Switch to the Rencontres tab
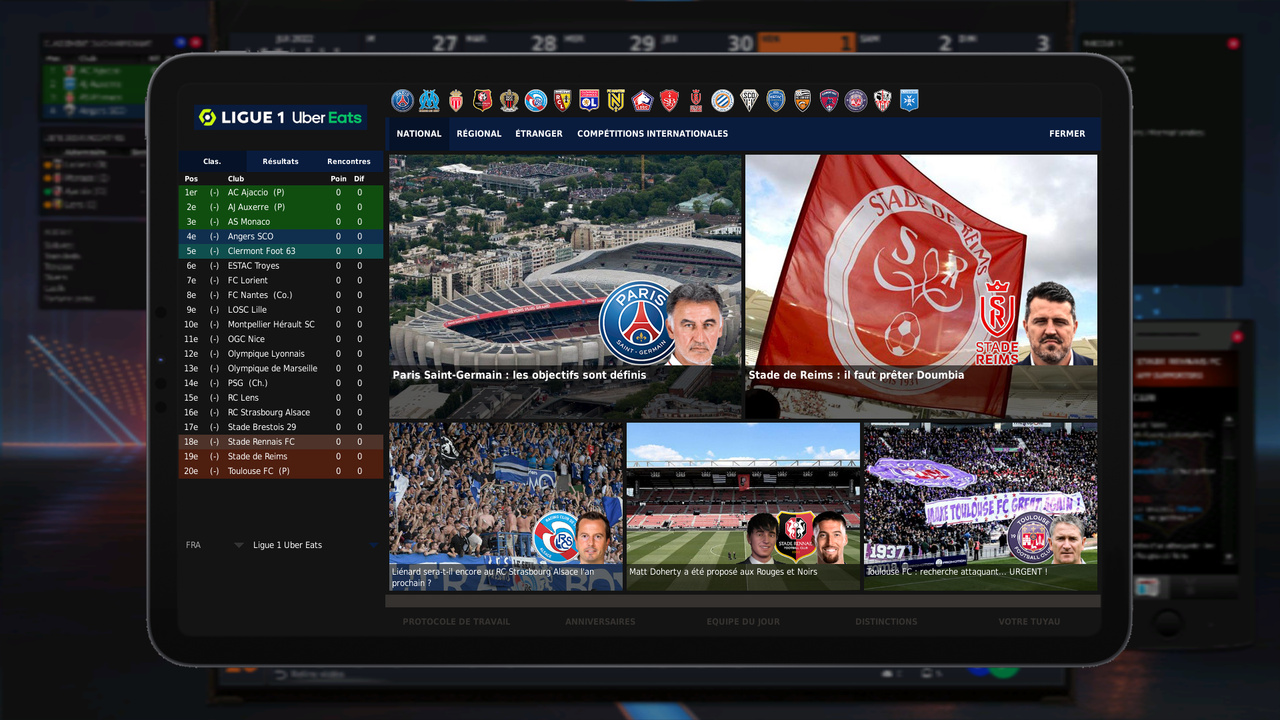 349,161
